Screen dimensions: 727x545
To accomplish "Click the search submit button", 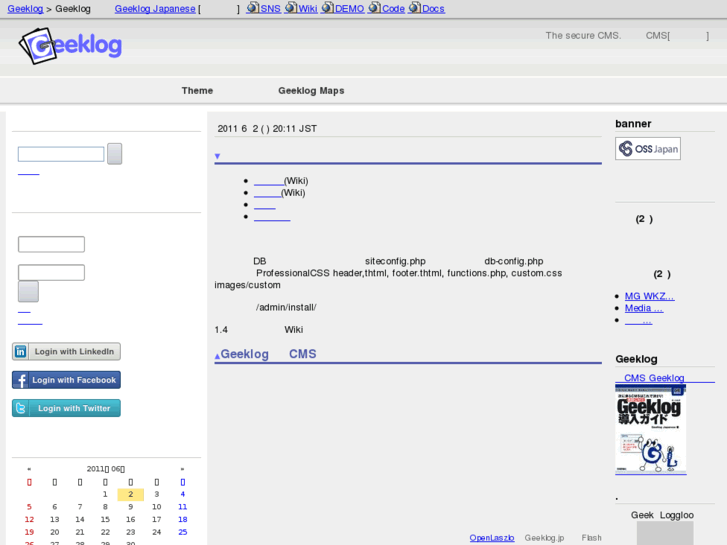I will [x=115, y=154].
